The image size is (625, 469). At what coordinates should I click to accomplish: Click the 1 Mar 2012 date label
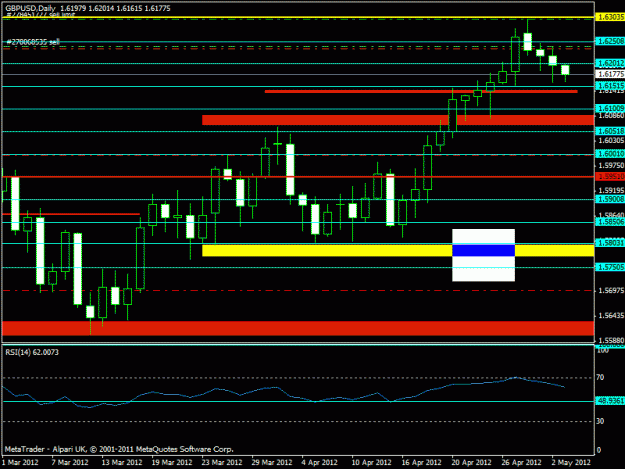click(20, 462)
